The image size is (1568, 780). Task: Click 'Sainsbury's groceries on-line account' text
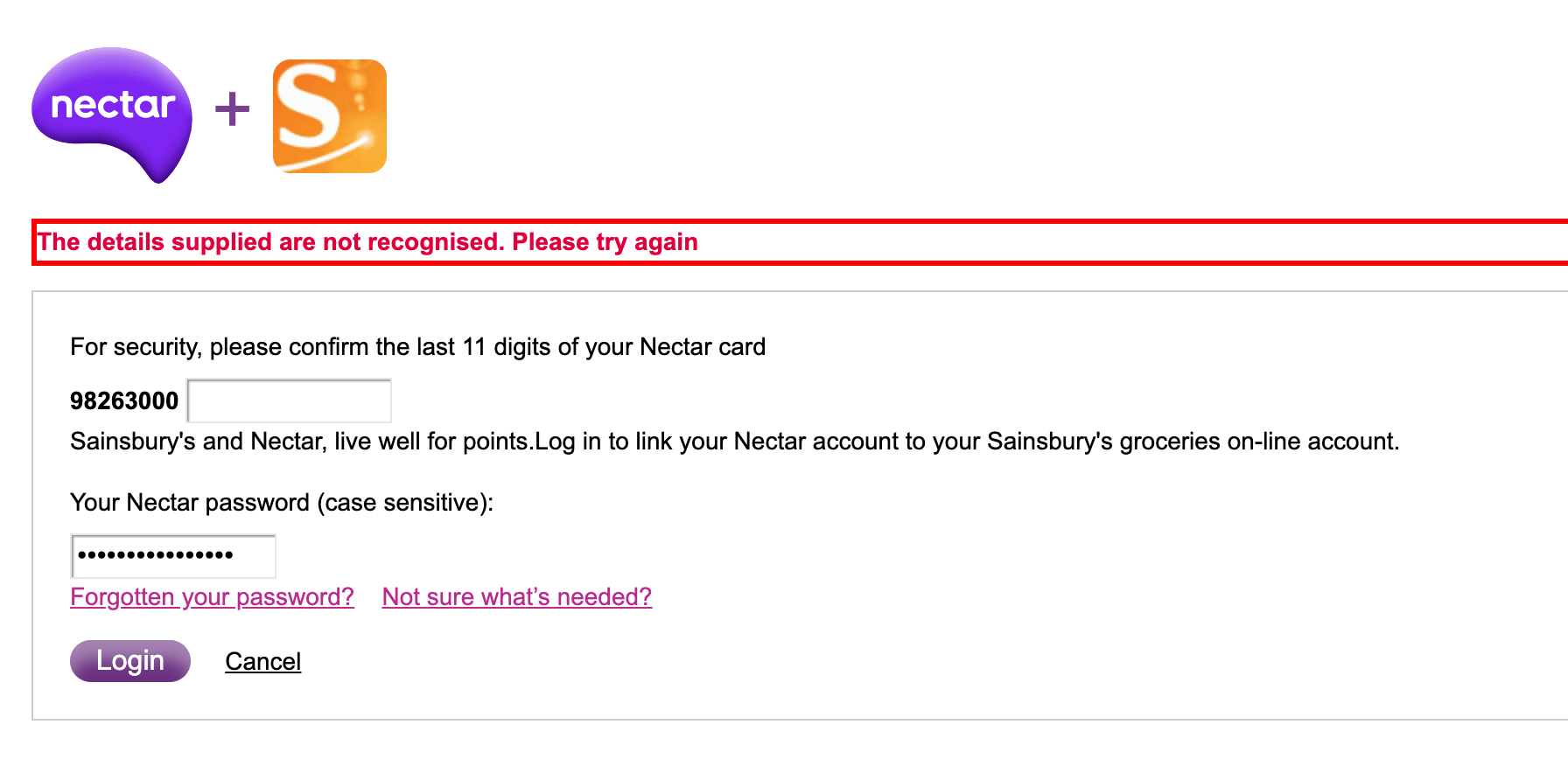tap(1192, 442)
